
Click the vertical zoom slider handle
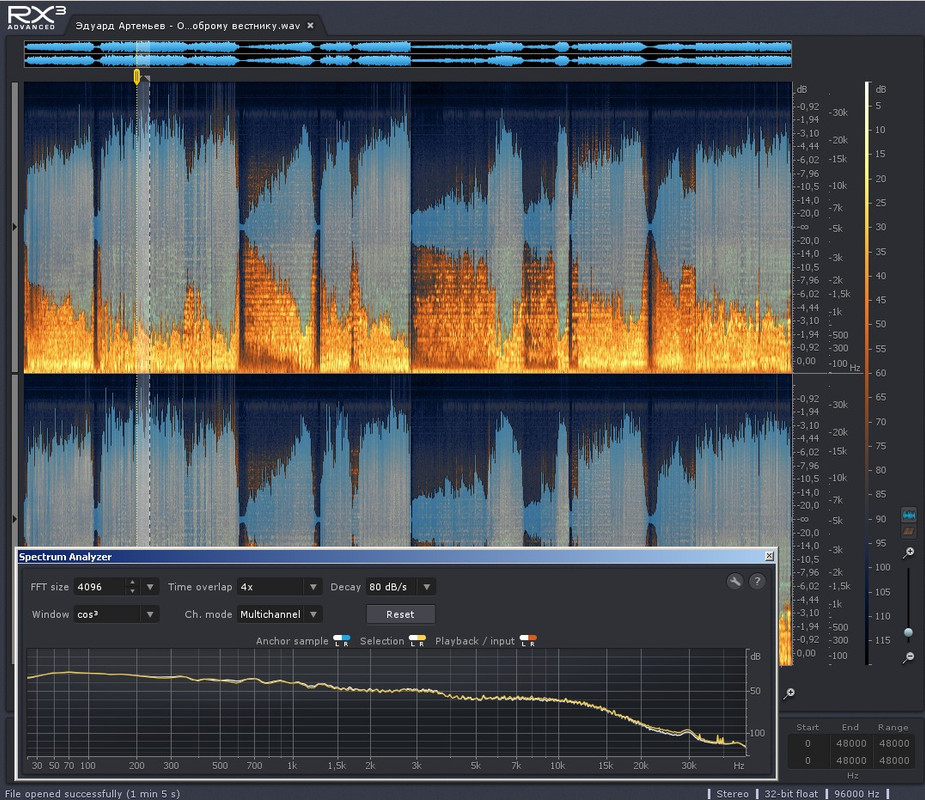coord(908,632)
